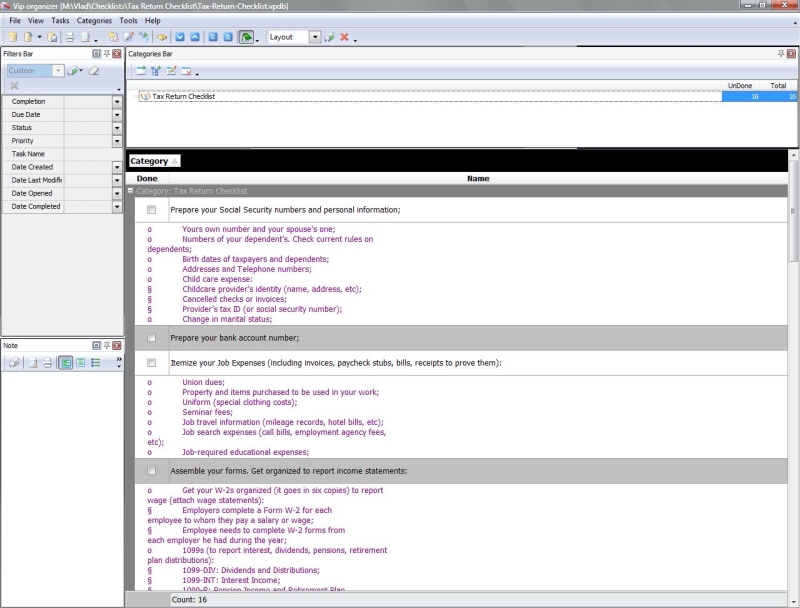800x608 pixels.
Task: Click the red X delete layout icon
Action: pos(344,37)
